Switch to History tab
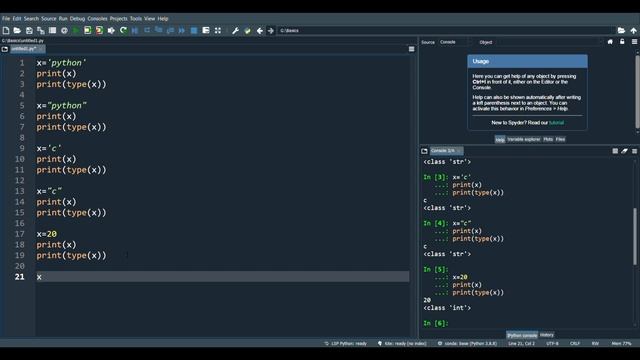640x360 pixels. 547,335
